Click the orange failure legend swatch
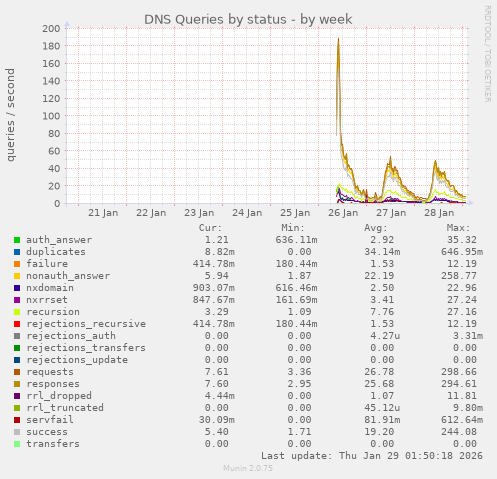Screen dimensions: 497x479 coord(17,264)
